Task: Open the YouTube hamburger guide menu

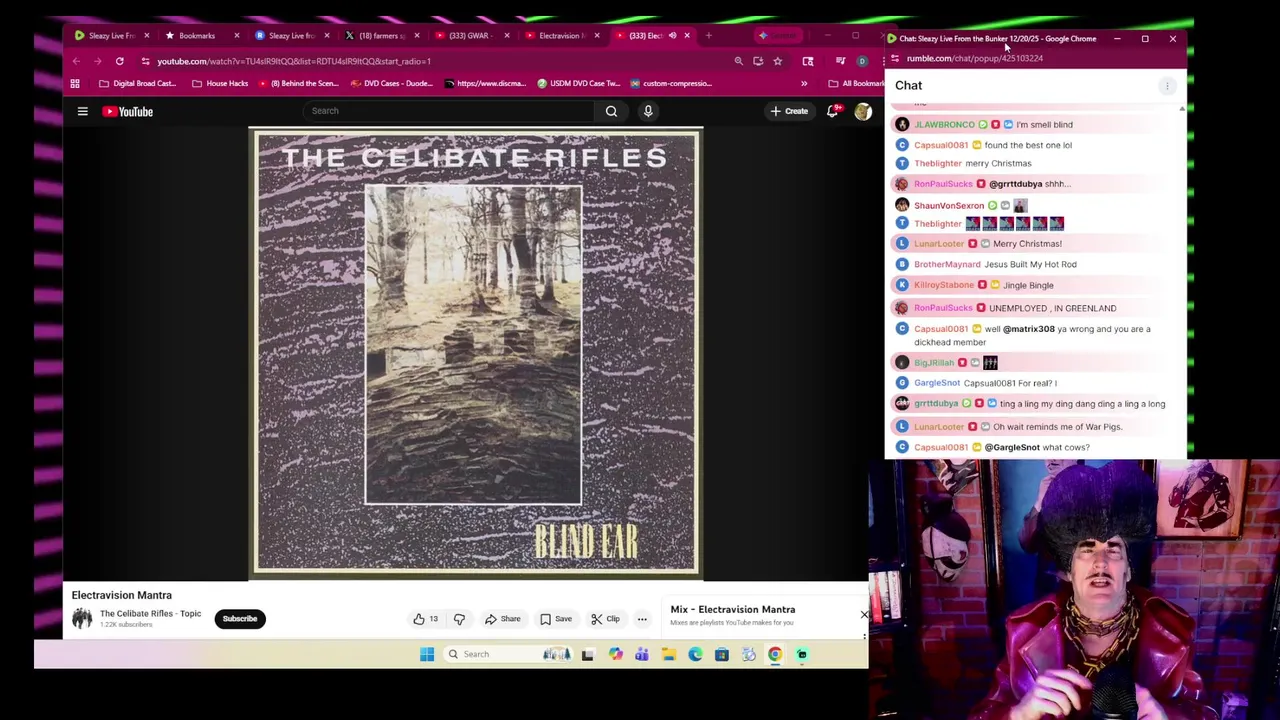Action: [83, 112]
